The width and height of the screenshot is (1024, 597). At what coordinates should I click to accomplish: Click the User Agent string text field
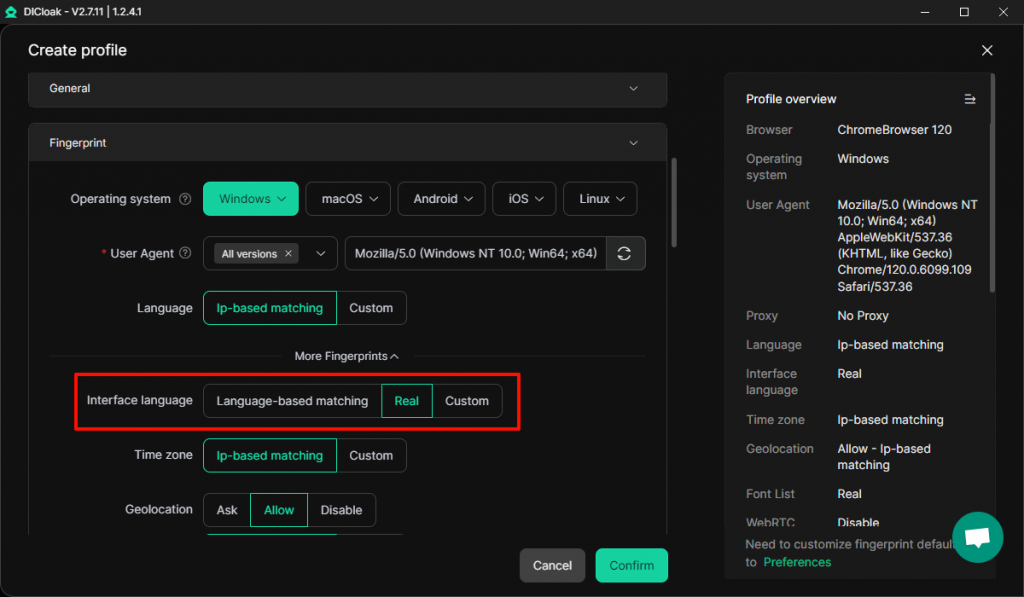476,254
